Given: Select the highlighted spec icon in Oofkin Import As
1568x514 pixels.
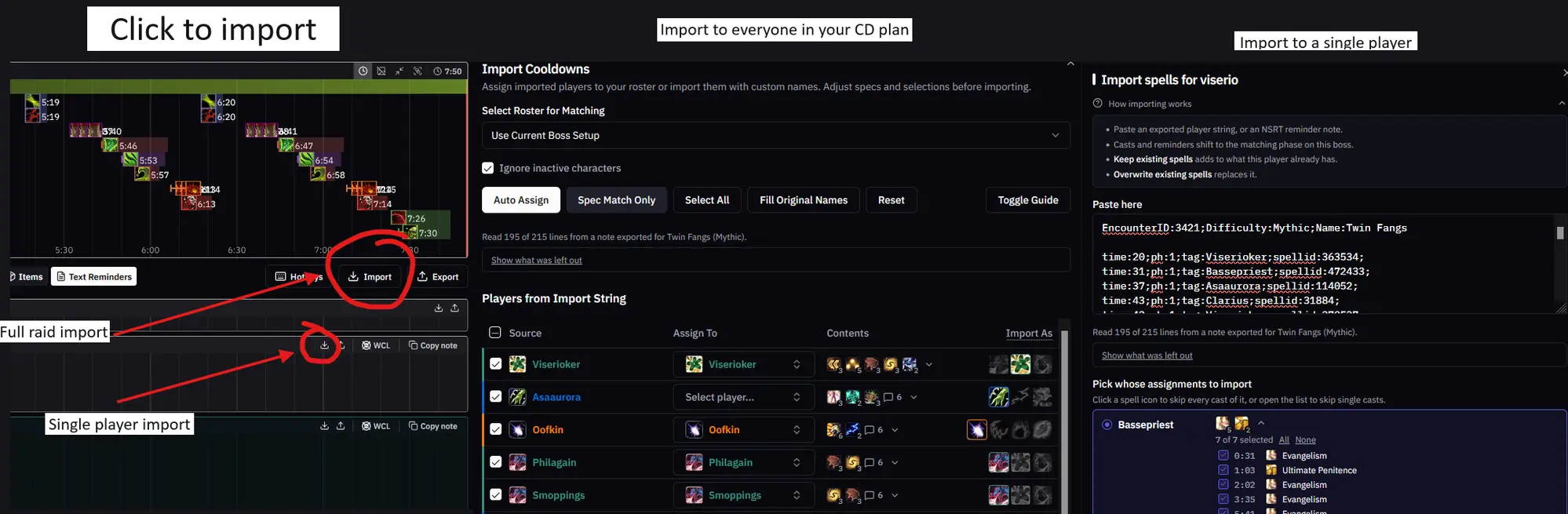Looking at the screenshot, I should [976, 429].
